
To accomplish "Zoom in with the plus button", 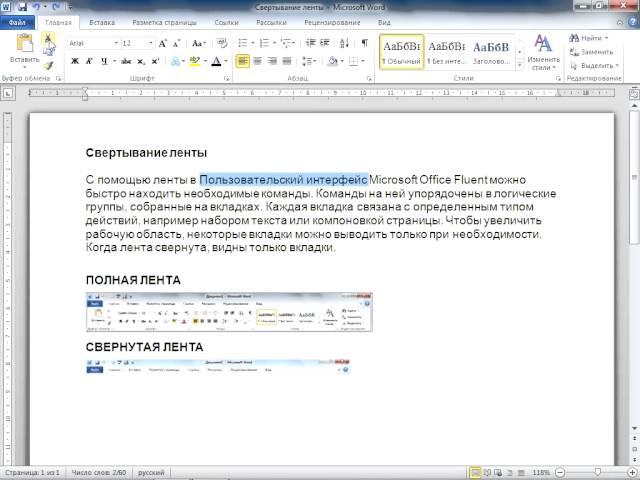I will point(632,472).
